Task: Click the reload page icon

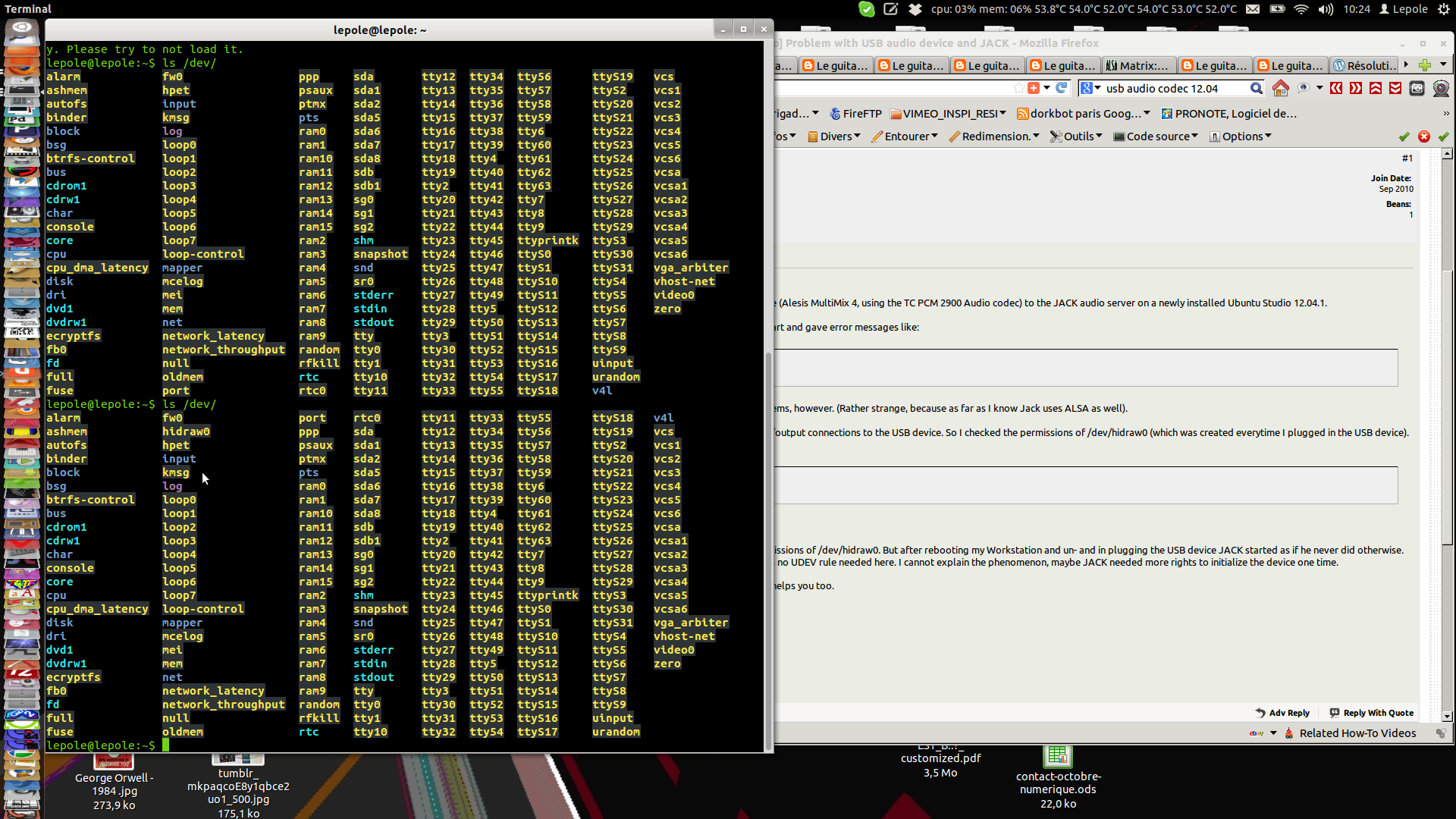Action: coord(1062,88)
